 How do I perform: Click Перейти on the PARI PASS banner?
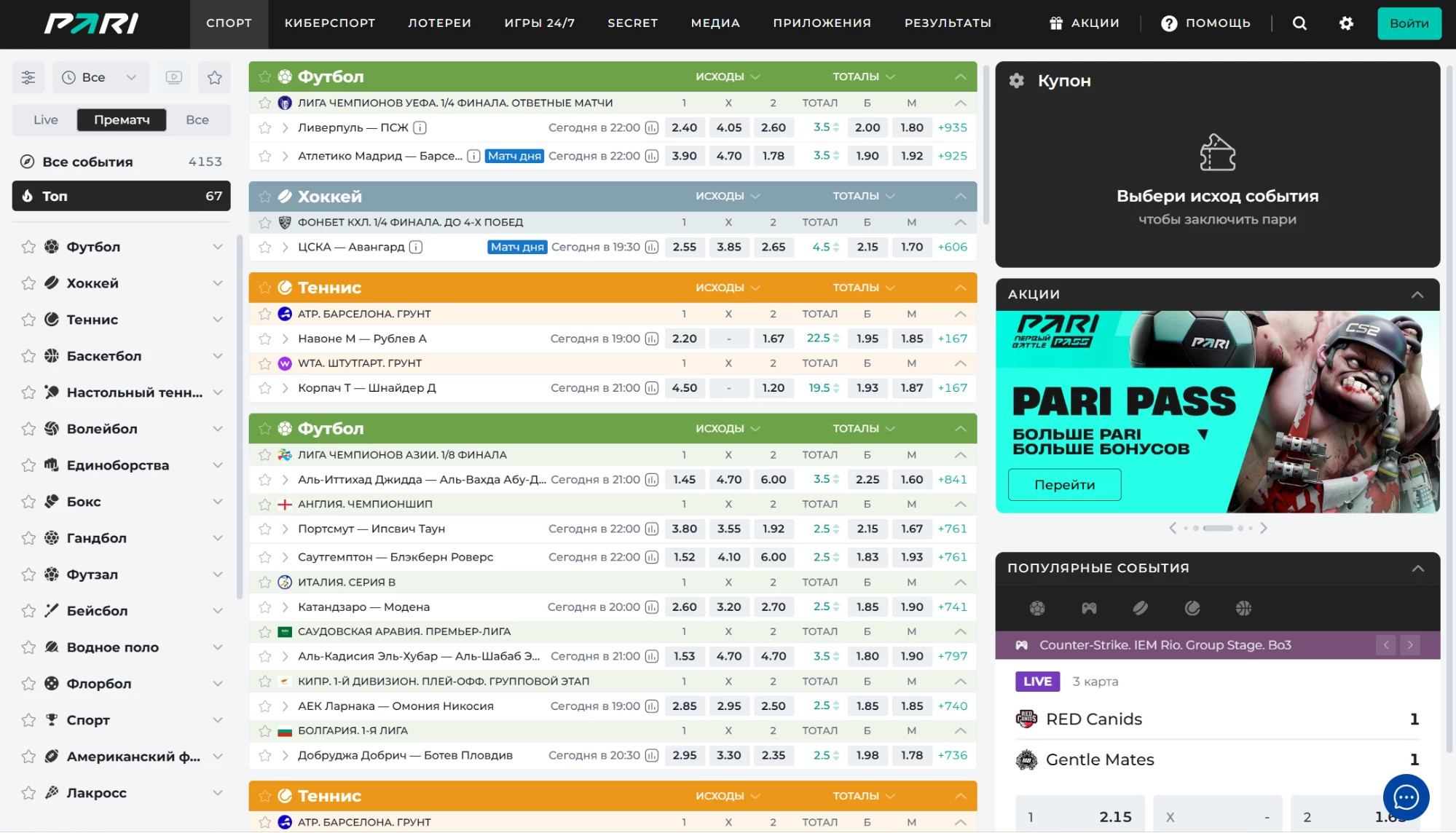coord(1064,485)
